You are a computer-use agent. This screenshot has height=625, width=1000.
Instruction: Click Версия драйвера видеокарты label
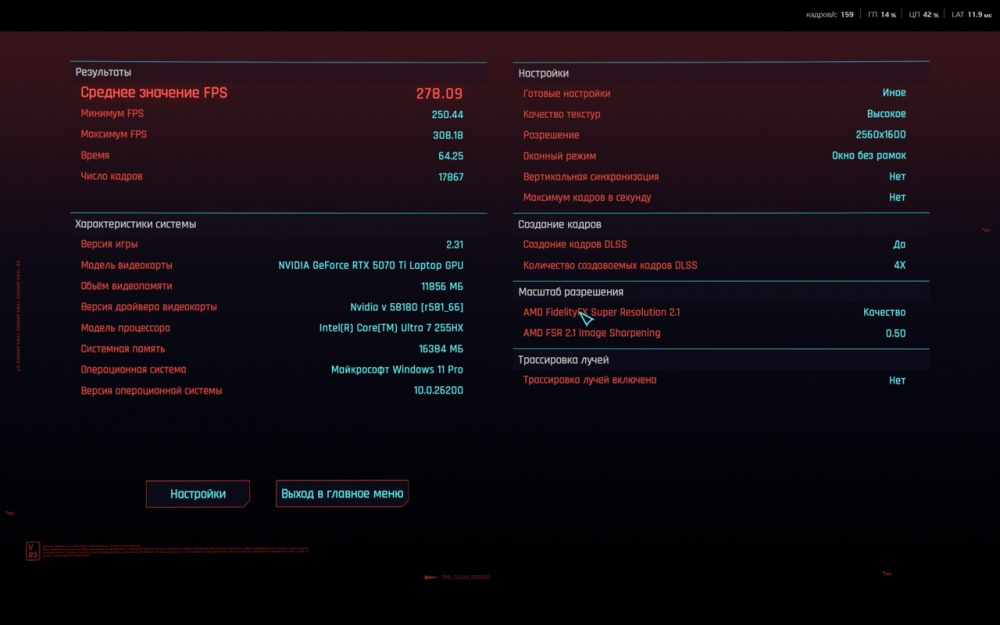pyautogui.click(x=149, y=307)
